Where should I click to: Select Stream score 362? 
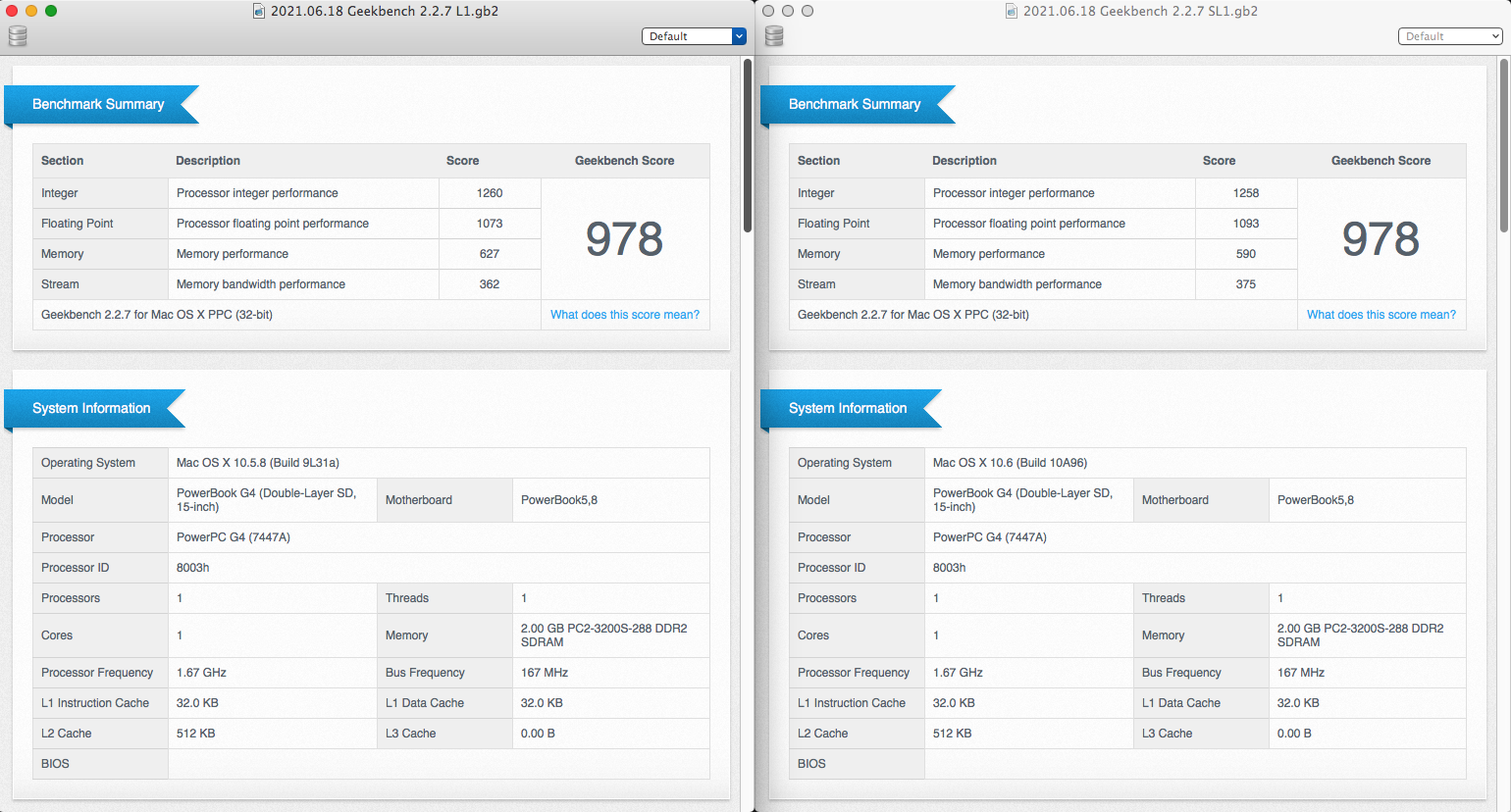click(x=490, y=284)
